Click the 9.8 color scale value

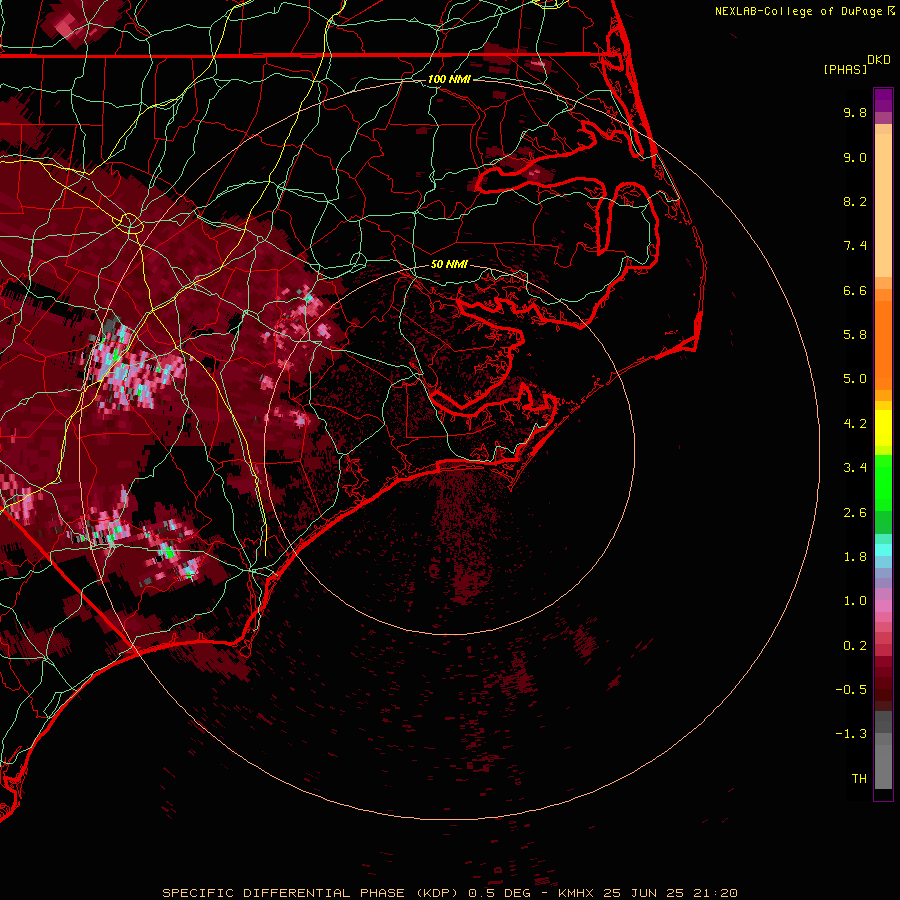coord(855,112)
